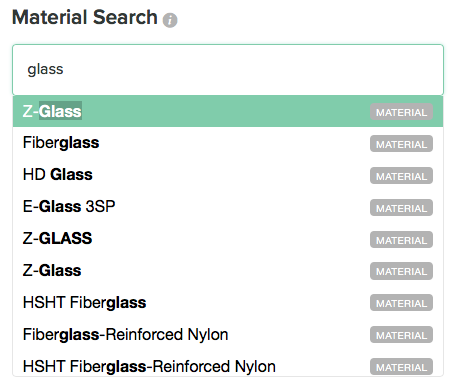Click the MATERIAL badge on the unhighlighted Z-Glass row
This screenshot has width=464, height=383.
pos(401,271)
